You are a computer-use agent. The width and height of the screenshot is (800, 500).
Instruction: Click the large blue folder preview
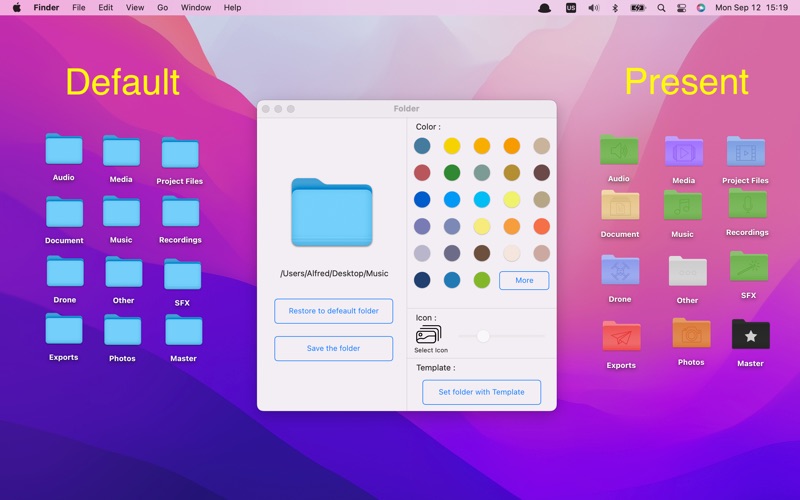(x=332, y=212)
